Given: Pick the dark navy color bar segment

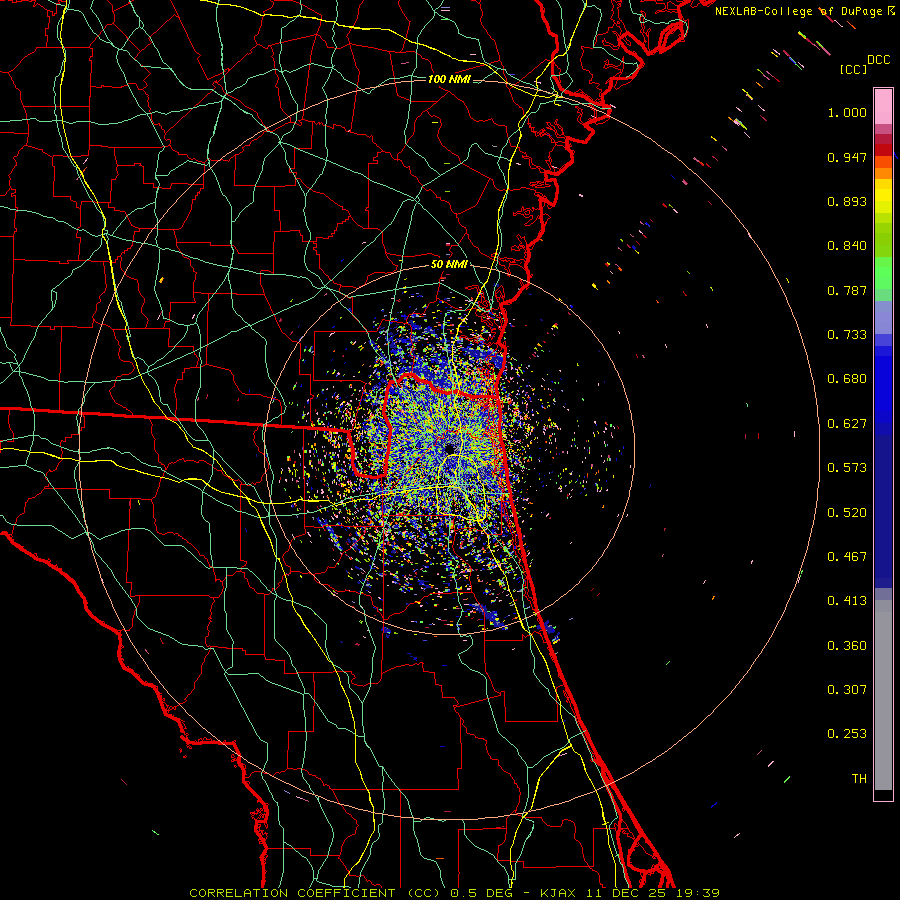Looking at the screenshot, I should [x=883, y=505].
